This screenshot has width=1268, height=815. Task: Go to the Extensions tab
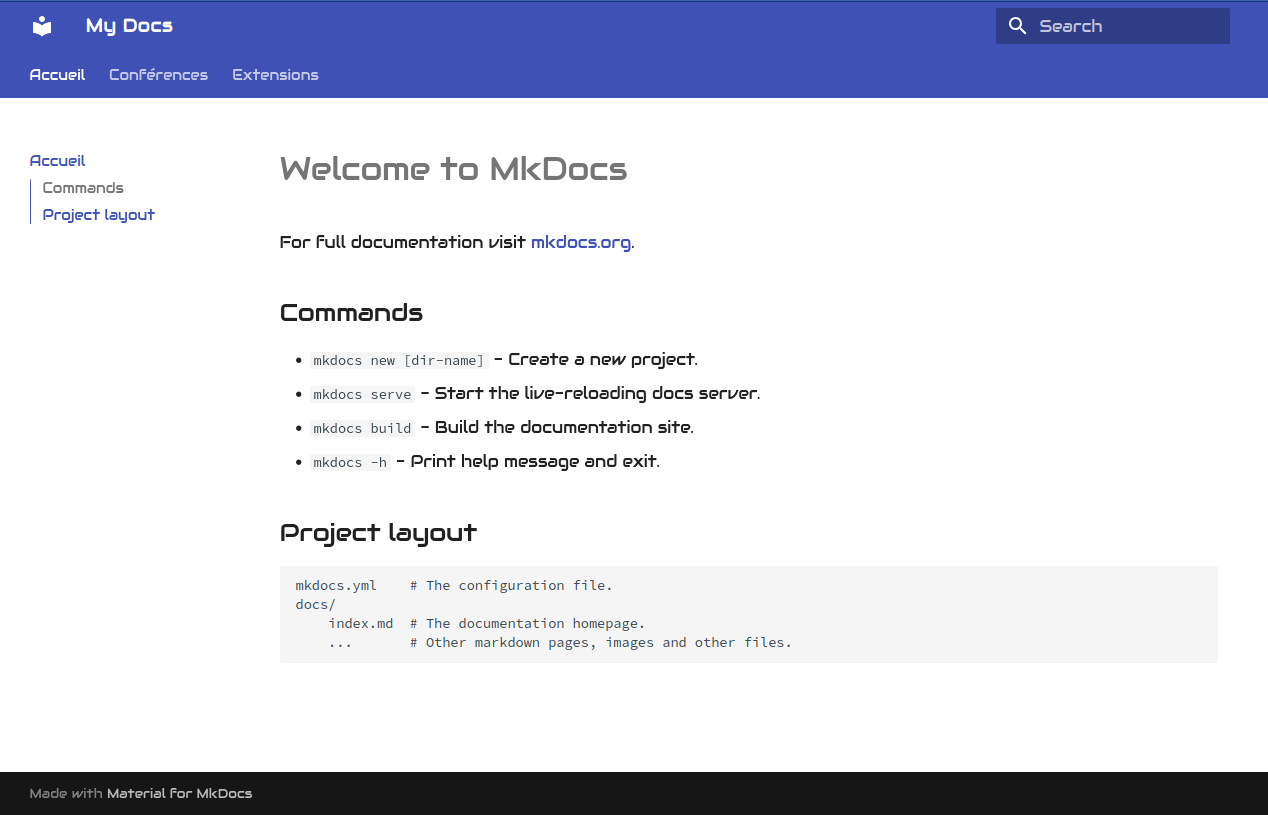point(275,75)
